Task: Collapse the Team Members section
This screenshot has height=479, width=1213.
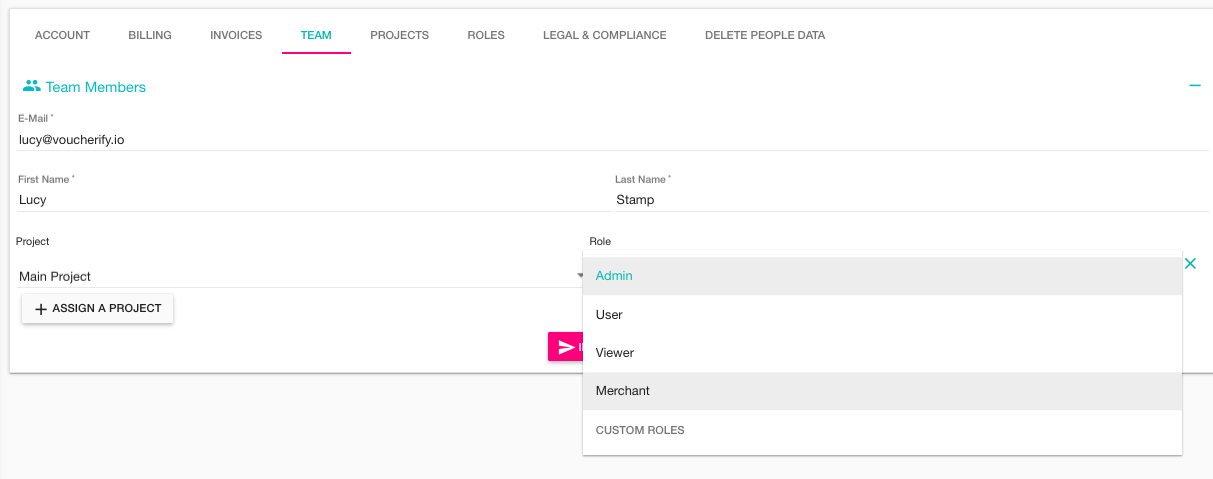Action: point(1194,86)
